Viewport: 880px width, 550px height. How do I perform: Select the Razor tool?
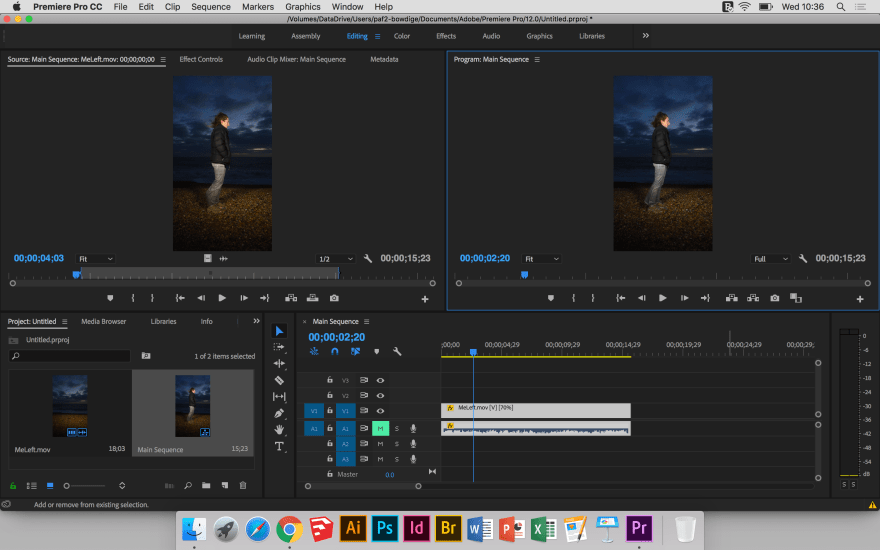[279, 380]
